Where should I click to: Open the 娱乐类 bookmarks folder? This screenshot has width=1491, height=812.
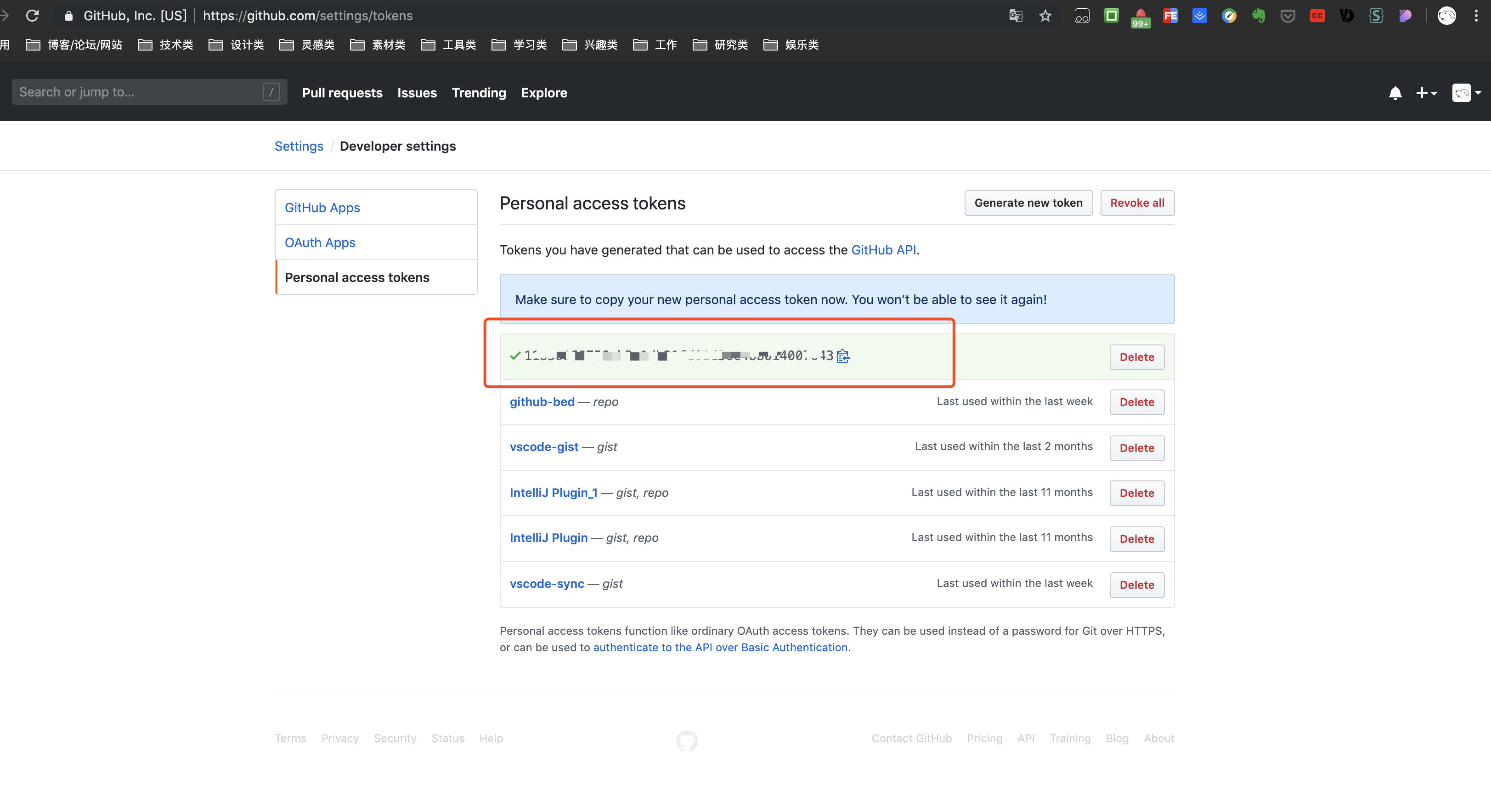coord(791,45)
